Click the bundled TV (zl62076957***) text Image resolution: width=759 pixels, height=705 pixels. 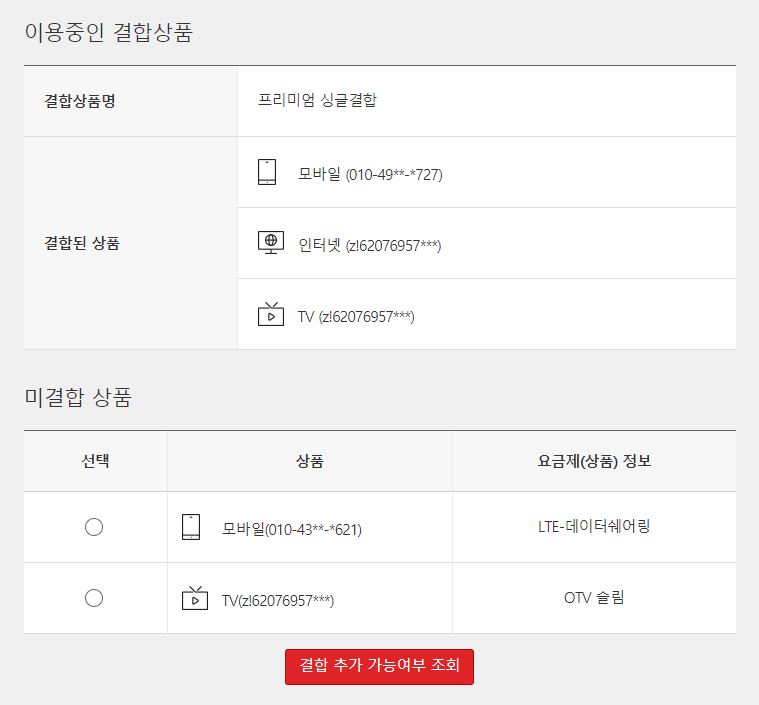click(356, 316)
